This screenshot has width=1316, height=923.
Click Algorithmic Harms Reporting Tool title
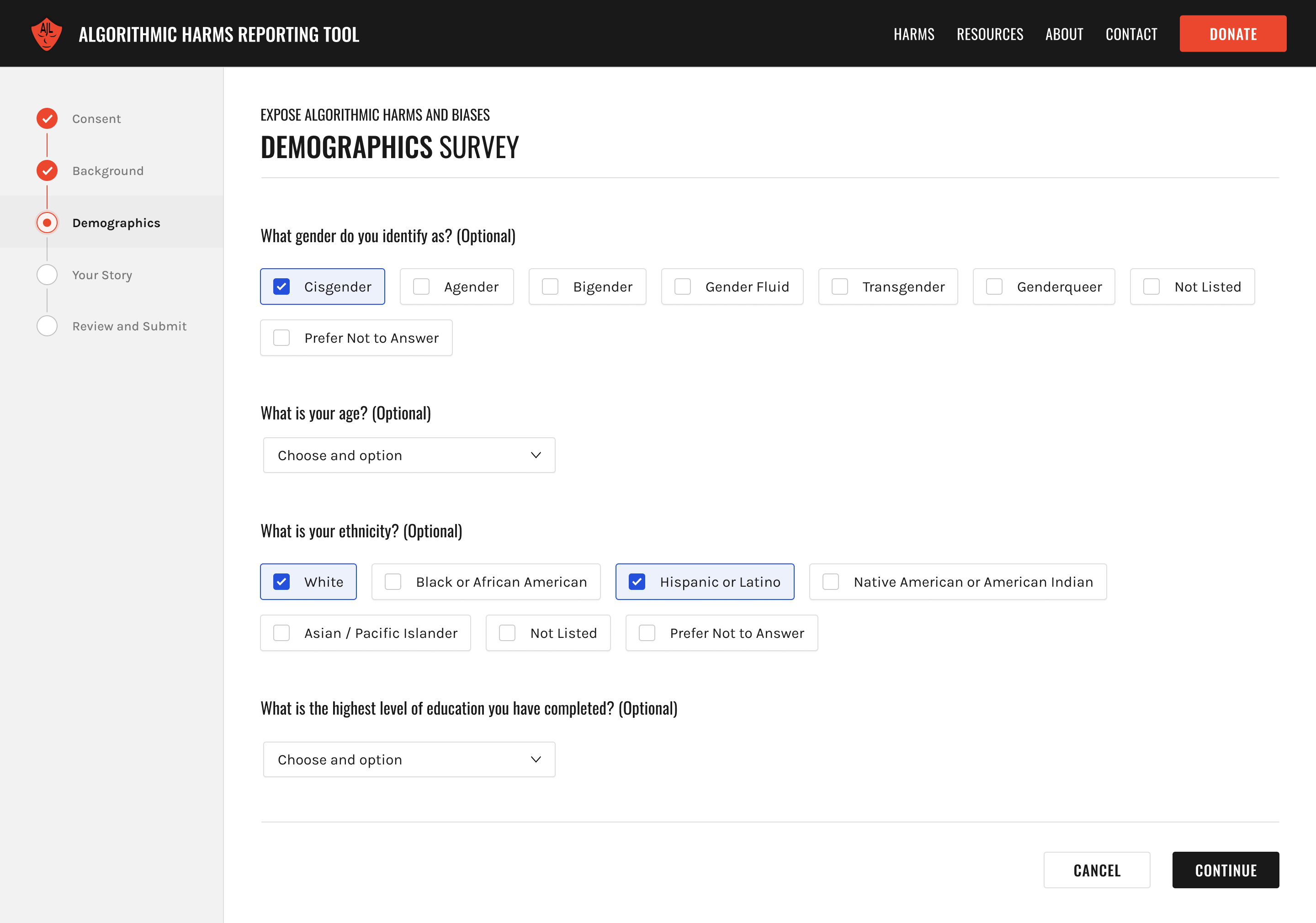[x=219, y=34]
